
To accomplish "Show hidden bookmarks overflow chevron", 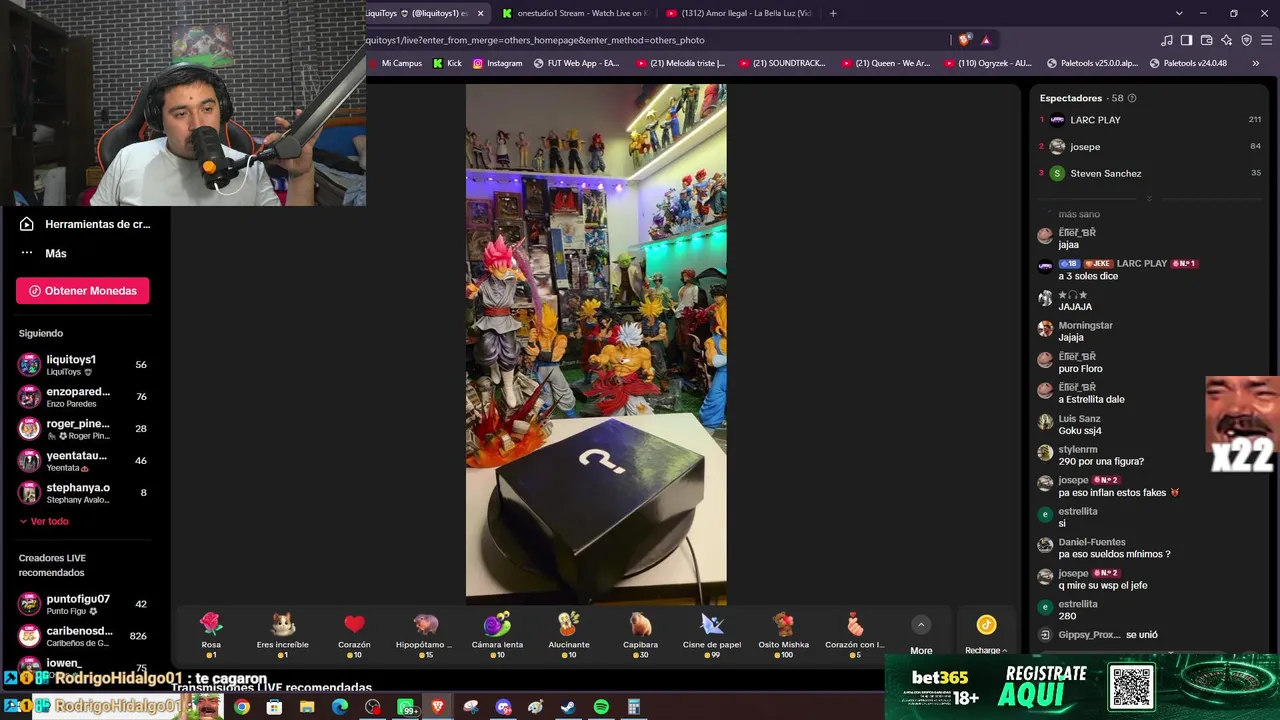I will 1256,63.
